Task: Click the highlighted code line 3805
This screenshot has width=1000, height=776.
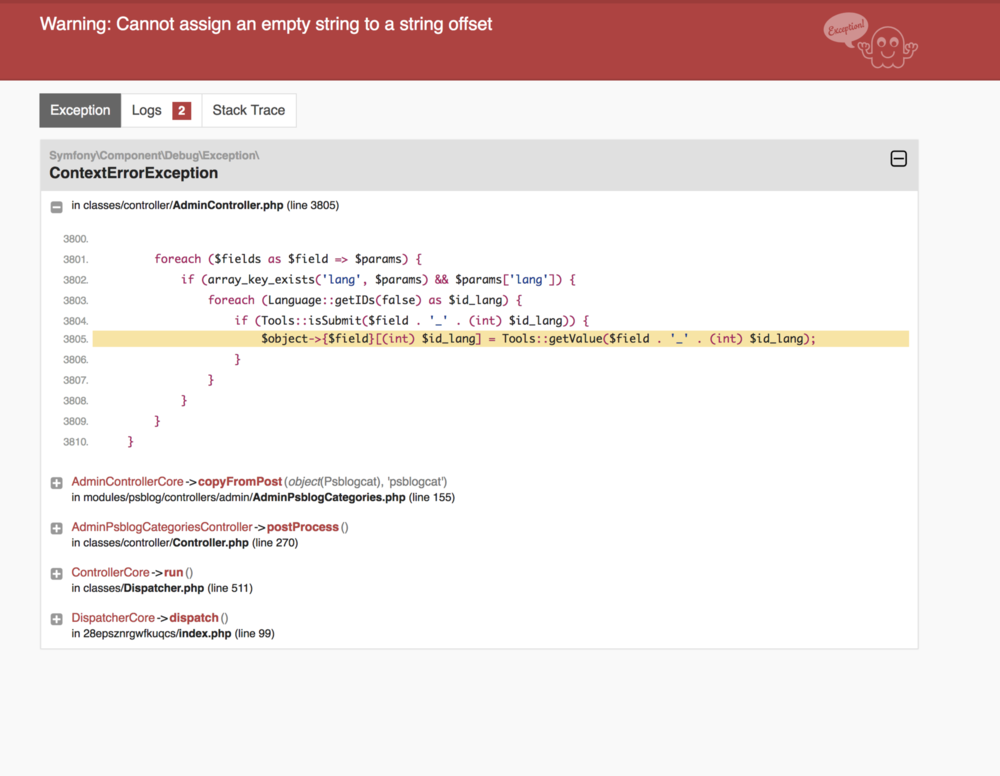Action: point(501,339)
